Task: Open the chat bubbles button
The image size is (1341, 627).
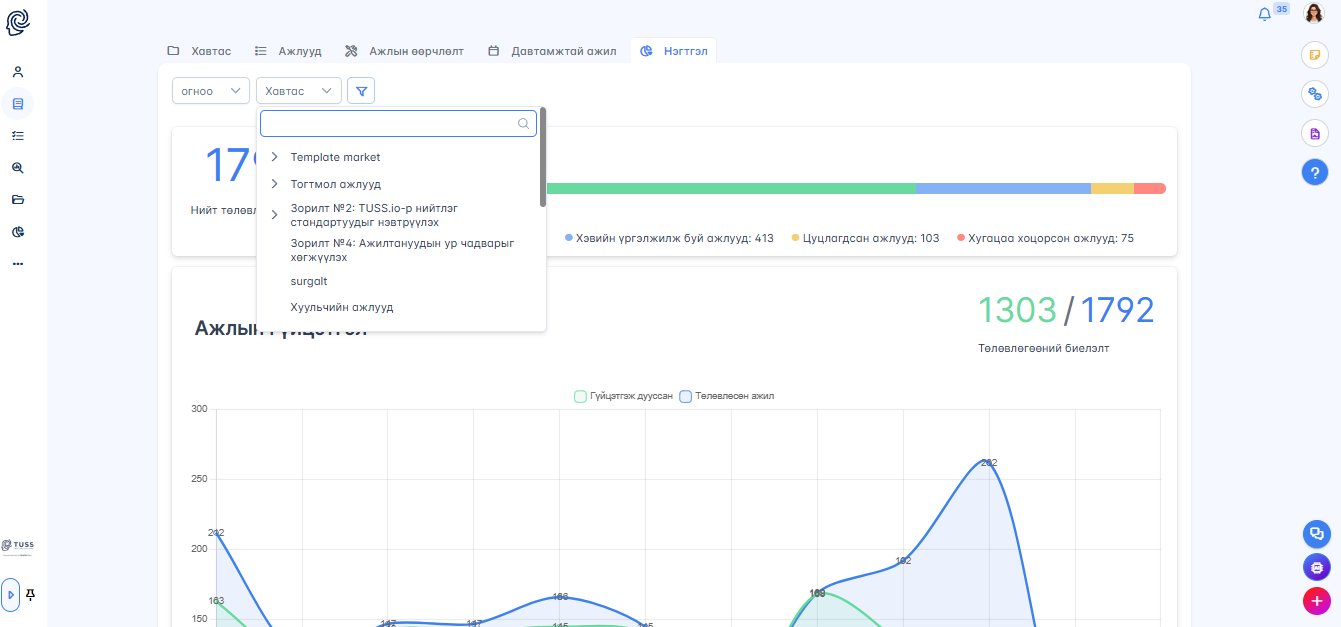Action: [x=1317, y=534]
